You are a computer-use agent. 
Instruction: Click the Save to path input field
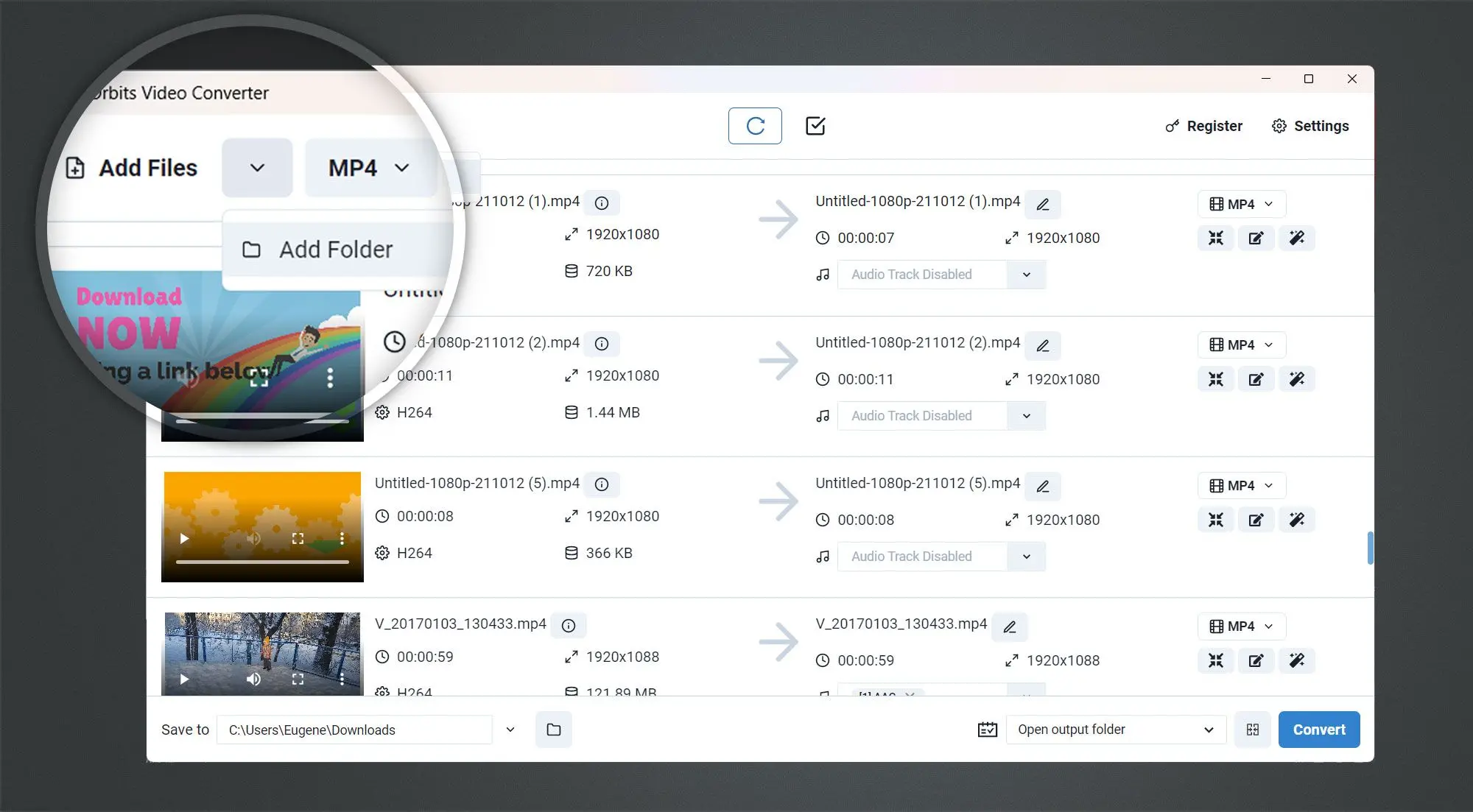[356, 729]
